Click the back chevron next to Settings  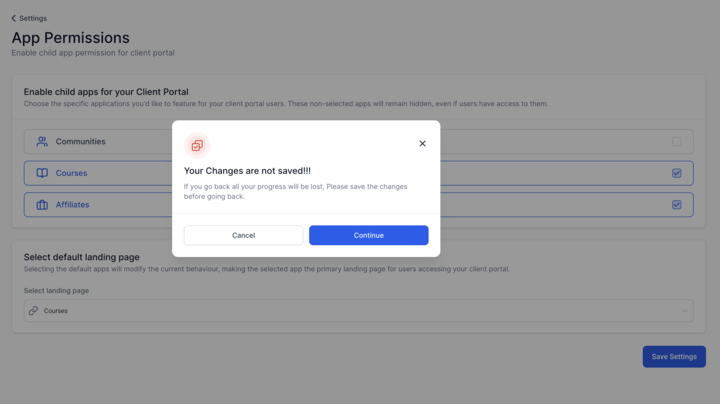(x=13, y=18)
